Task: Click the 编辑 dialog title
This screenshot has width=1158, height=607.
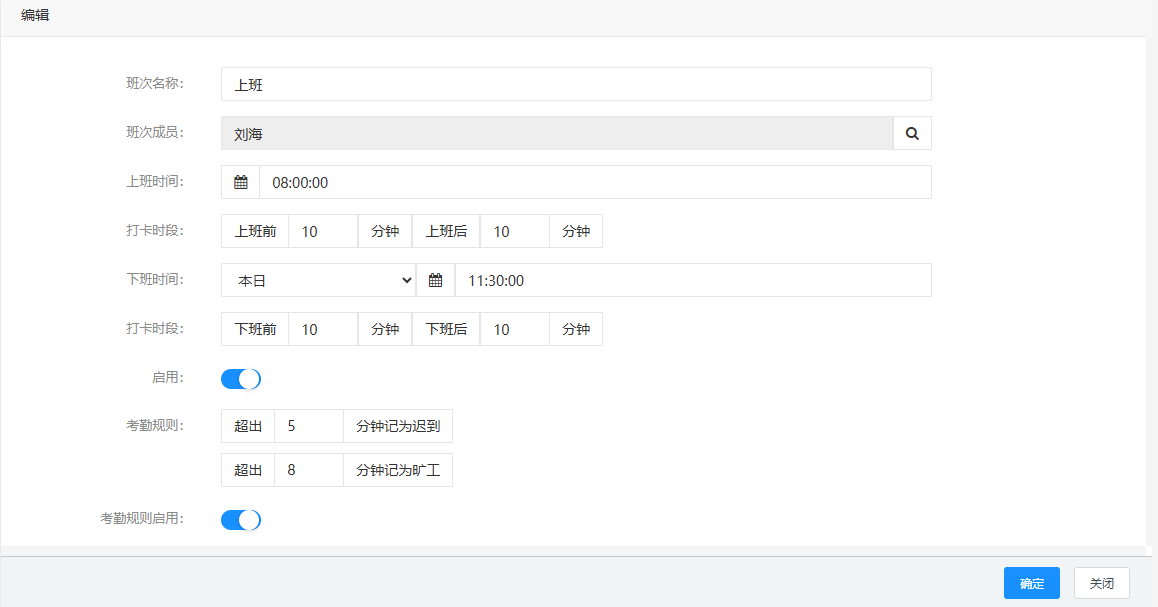Action: [35, 15]
